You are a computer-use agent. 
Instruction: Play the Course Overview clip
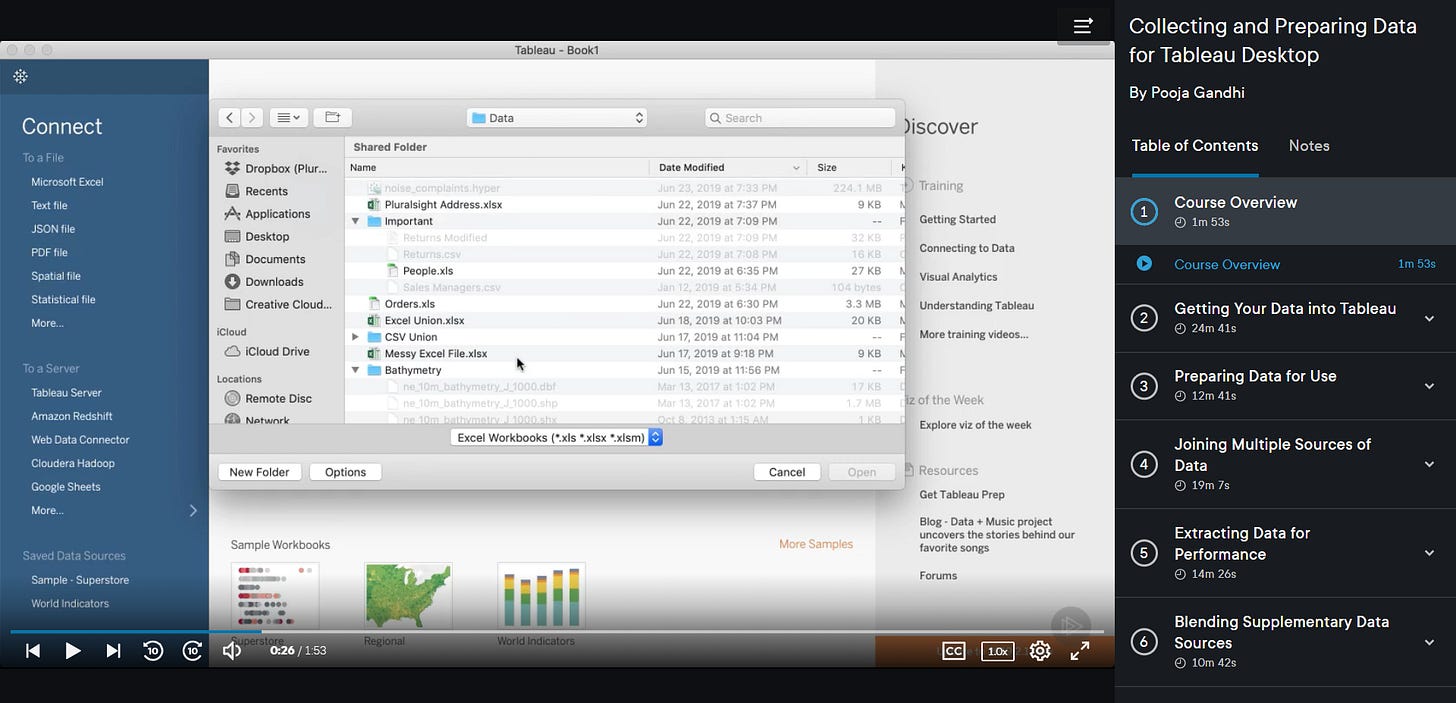(1286, 264)
